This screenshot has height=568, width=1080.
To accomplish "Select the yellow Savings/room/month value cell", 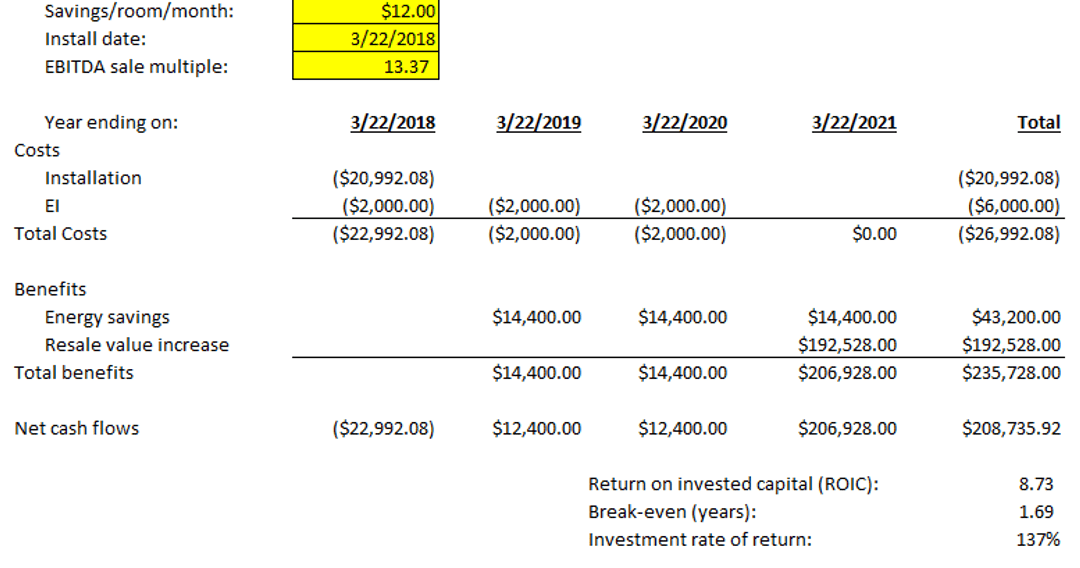I will click(366, 12).
